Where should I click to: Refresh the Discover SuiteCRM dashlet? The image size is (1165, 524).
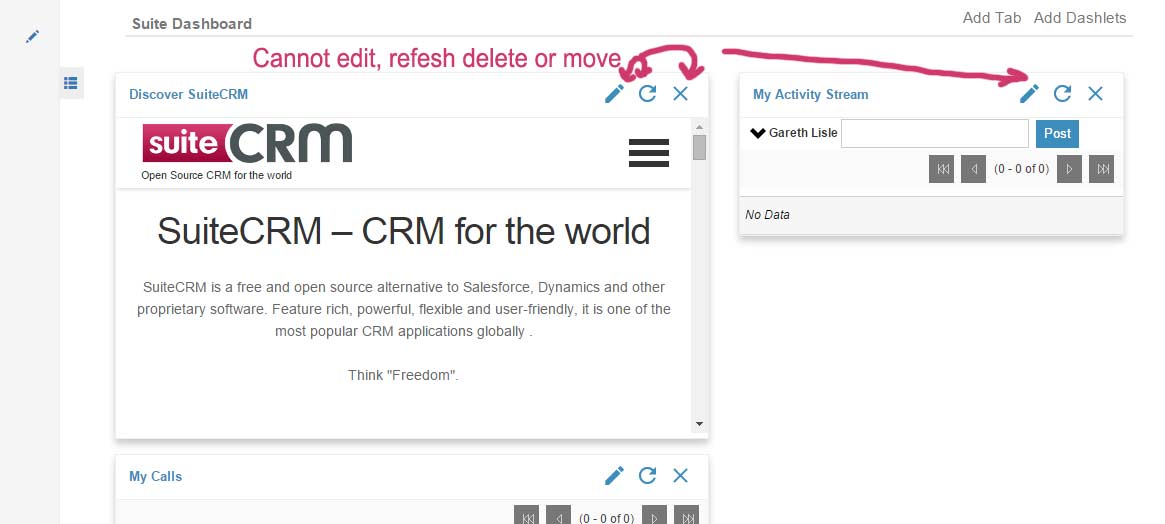tap(647, 94)
